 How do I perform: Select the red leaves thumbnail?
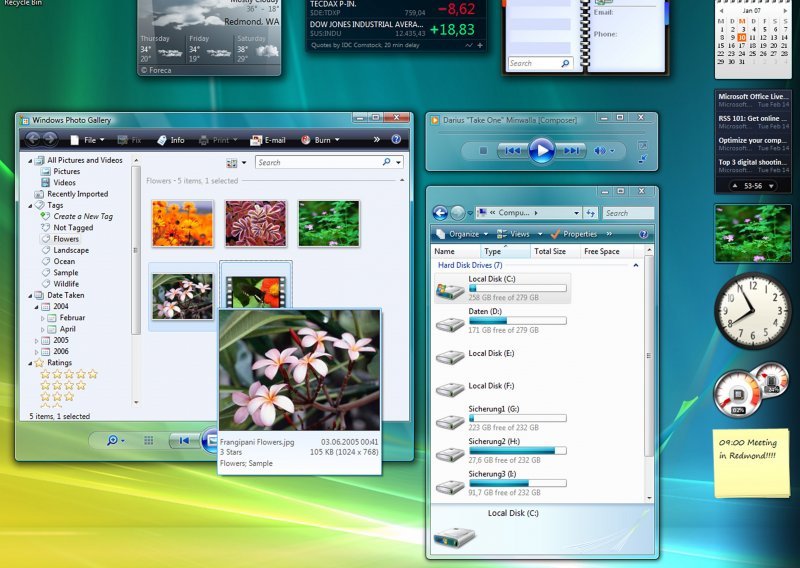(x=256, y=224)
